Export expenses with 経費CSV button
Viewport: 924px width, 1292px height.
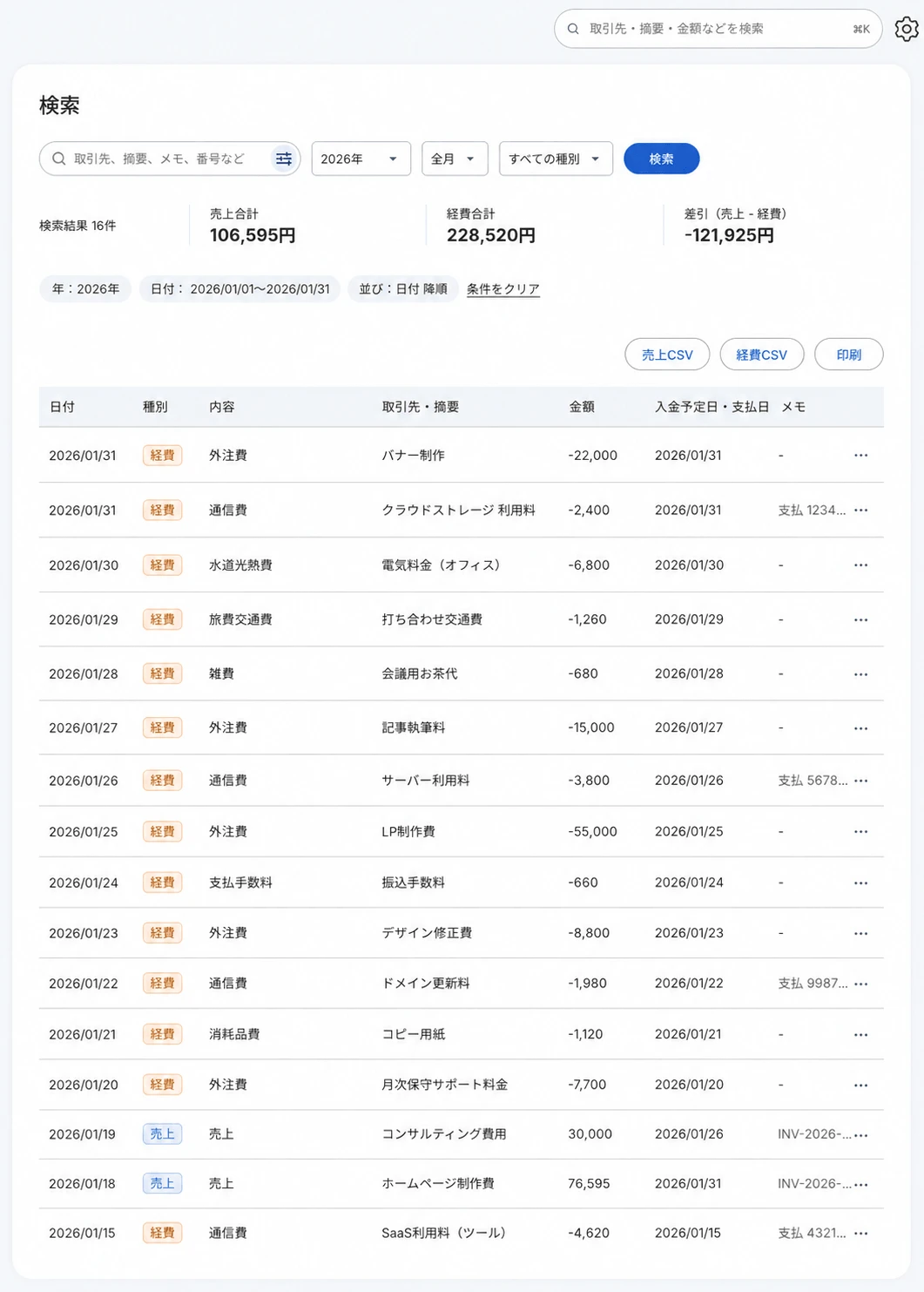[x=761, y=355]
